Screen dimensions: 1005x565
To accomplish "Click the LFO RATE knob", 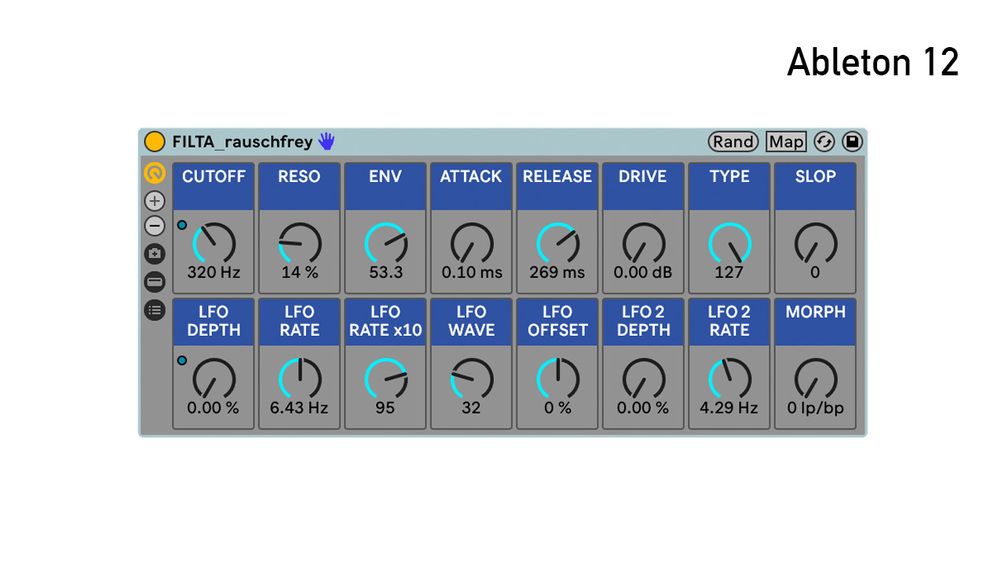I will tap(300, 379).
